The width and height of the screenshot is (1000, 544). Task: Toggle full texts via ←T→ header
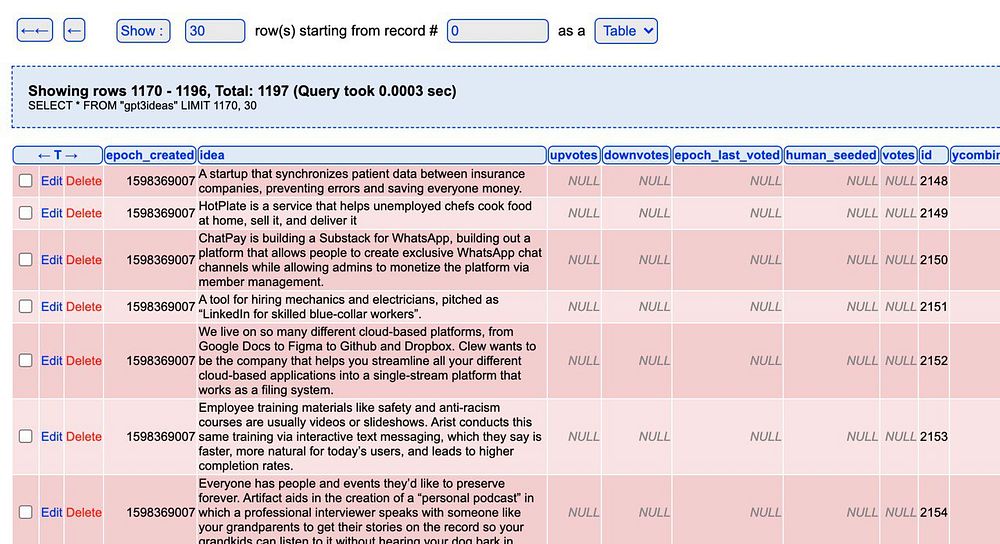click(x=57, y=155)
